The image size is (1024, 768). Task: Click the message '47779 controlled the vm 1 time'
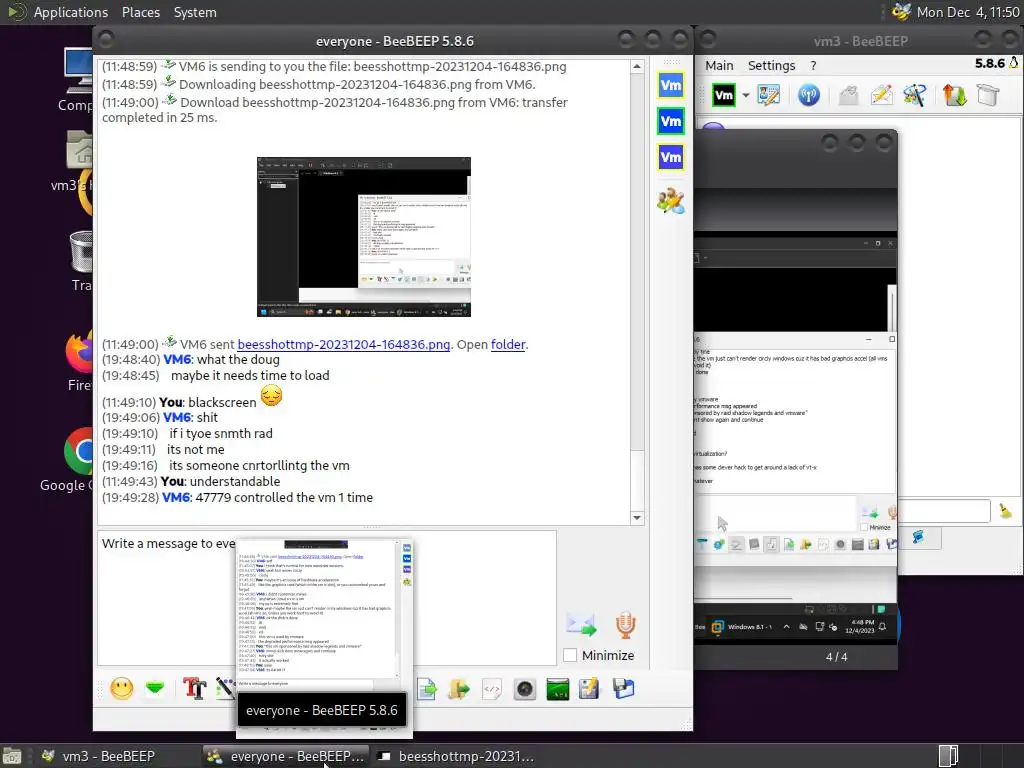[284, 498]
